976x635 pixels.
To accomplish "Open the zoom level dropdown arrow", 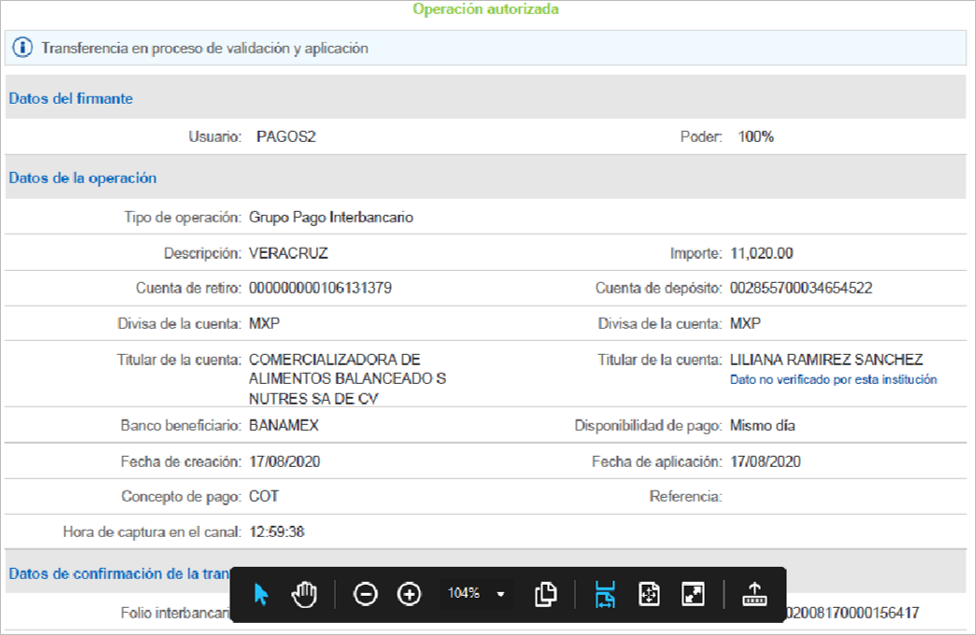I will point(500,594).
